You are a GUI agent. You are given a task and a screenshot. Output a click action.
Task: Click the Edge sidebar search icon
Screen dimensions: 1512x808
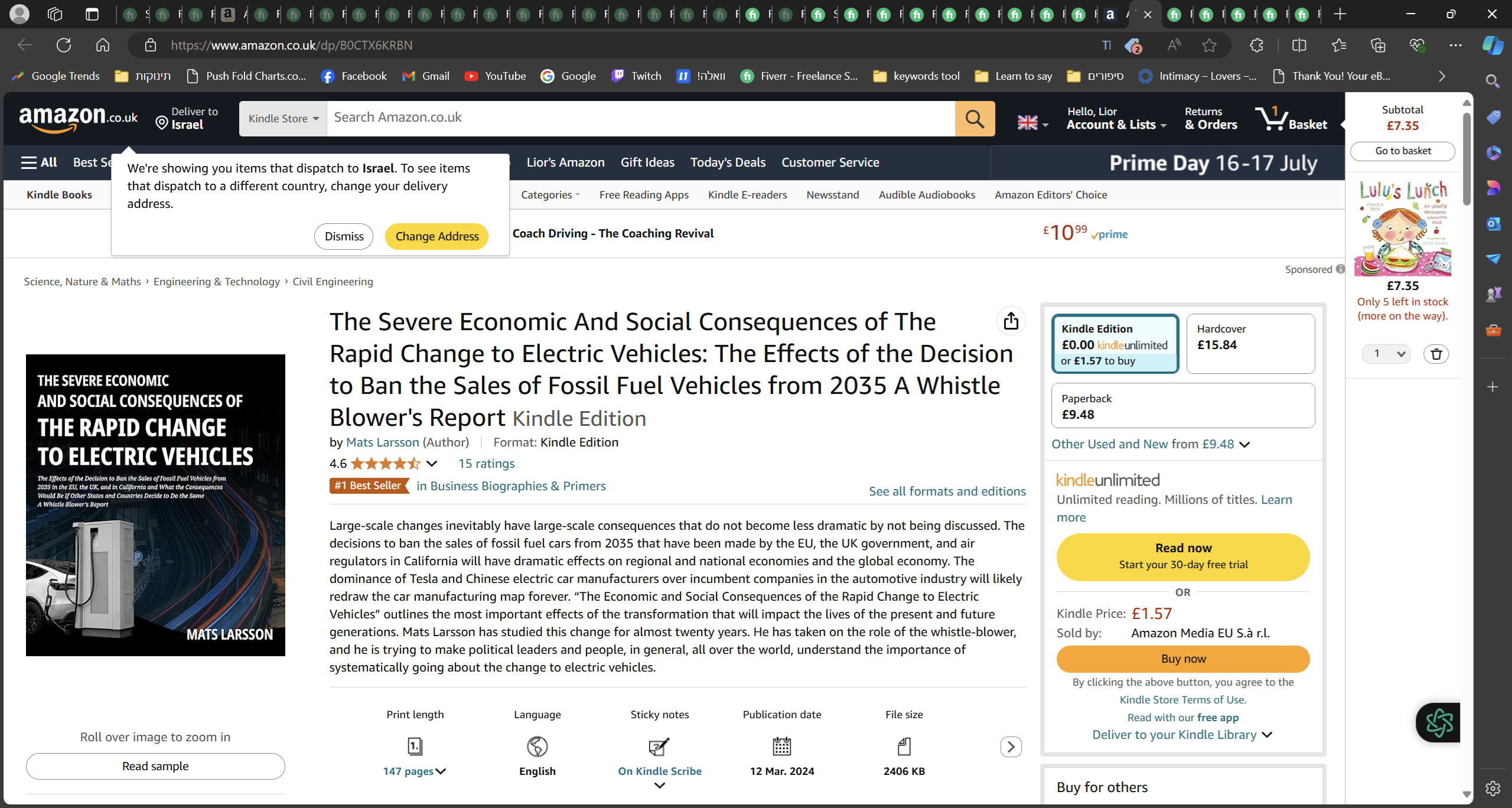(1493, 81)
